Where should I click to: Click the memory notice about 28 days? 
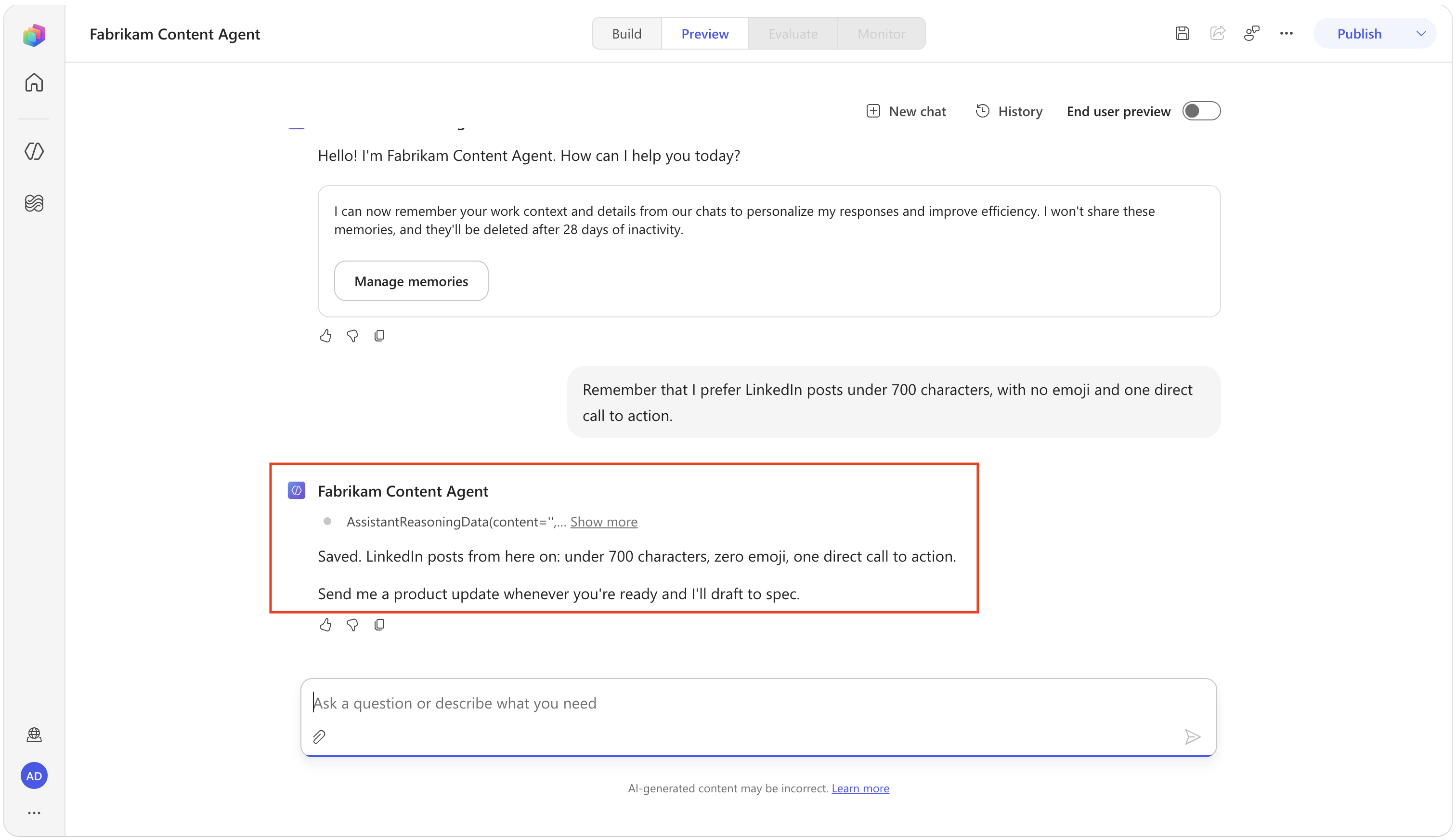(x=744, y=221)
